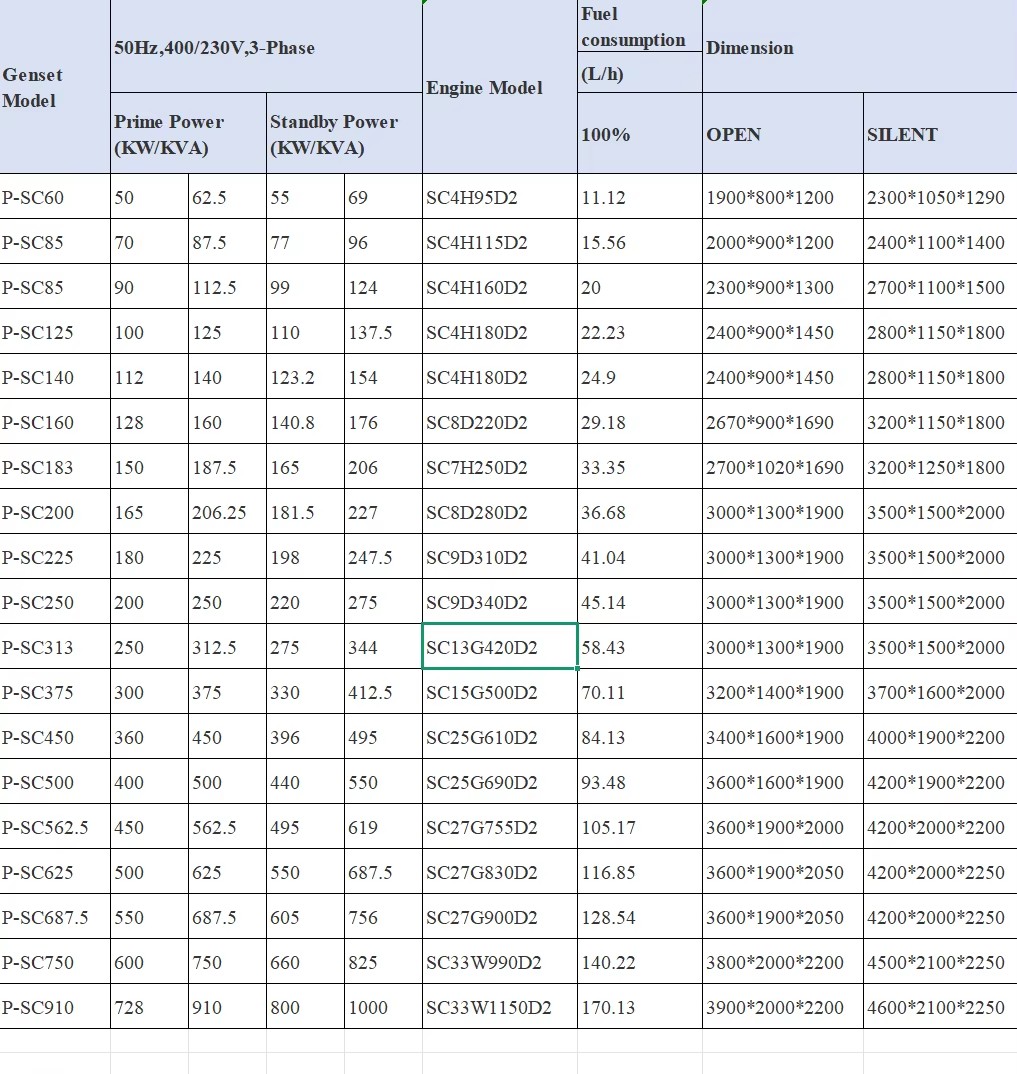
Task: Select the "100%" header cell
Action: pos(640,133)
